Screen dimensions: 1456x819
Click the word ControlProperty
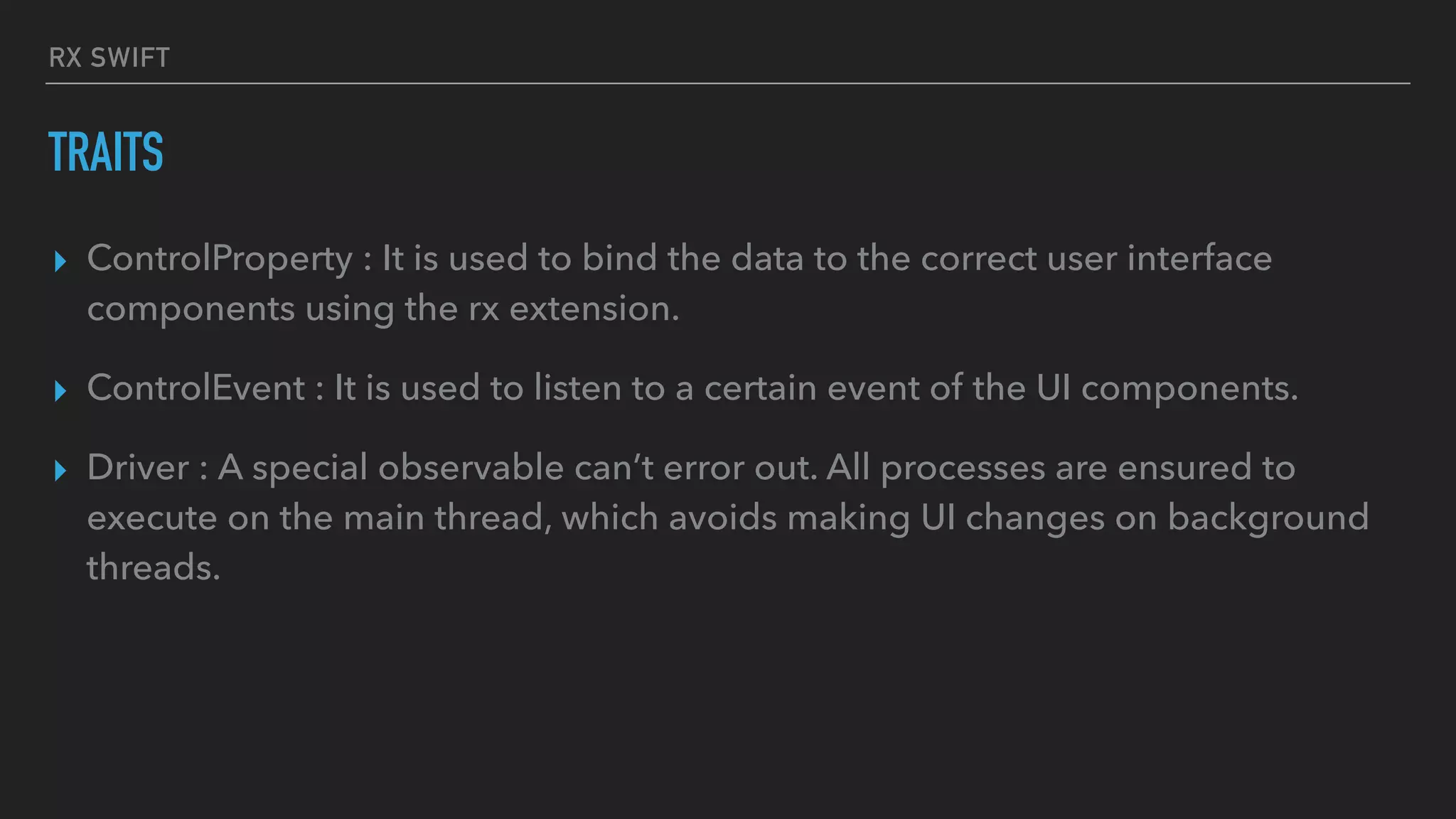[220, 258]
